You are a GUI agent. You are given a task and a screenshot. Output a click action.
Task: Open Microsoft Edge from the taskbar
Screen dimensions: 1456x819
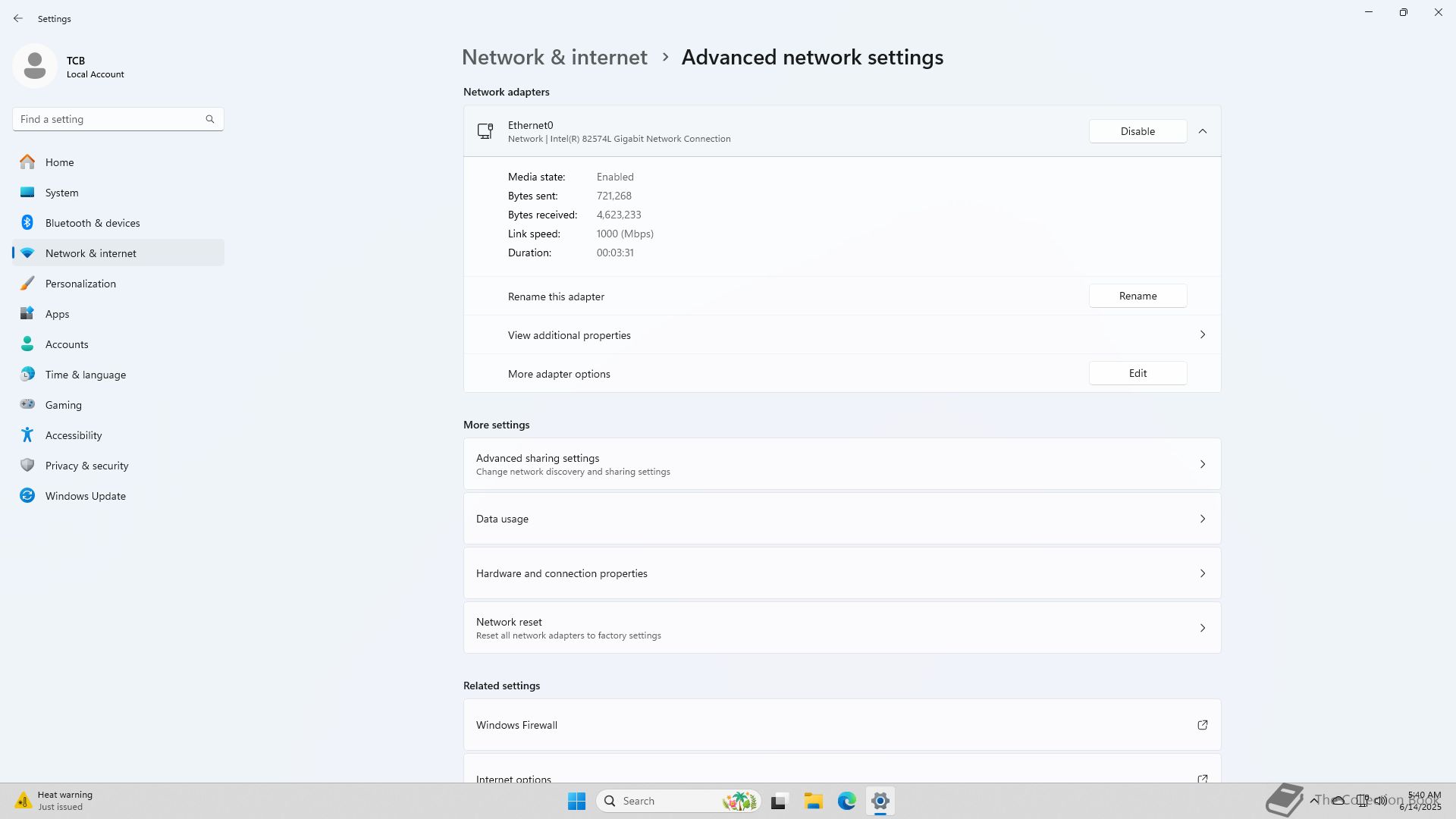pyautogui.click(x=846, y=801)
